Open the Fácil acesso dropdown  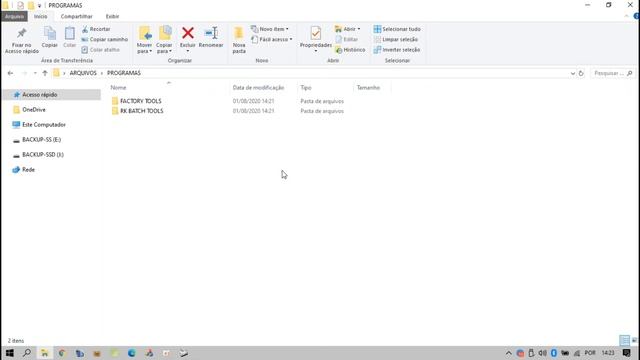coord(272,40)
